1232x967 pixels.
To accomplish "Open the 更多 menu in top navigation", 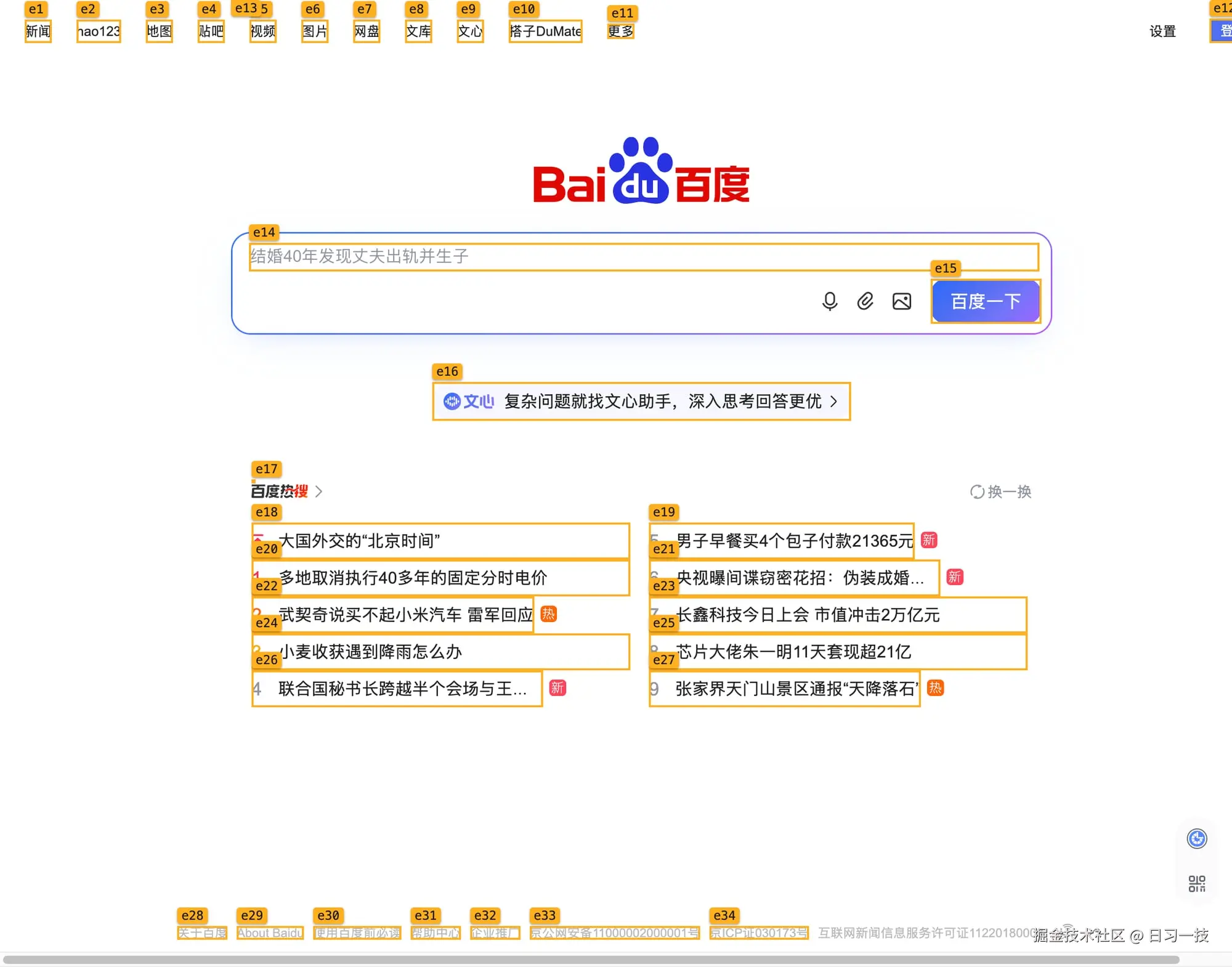I will (x=620, y=31).
